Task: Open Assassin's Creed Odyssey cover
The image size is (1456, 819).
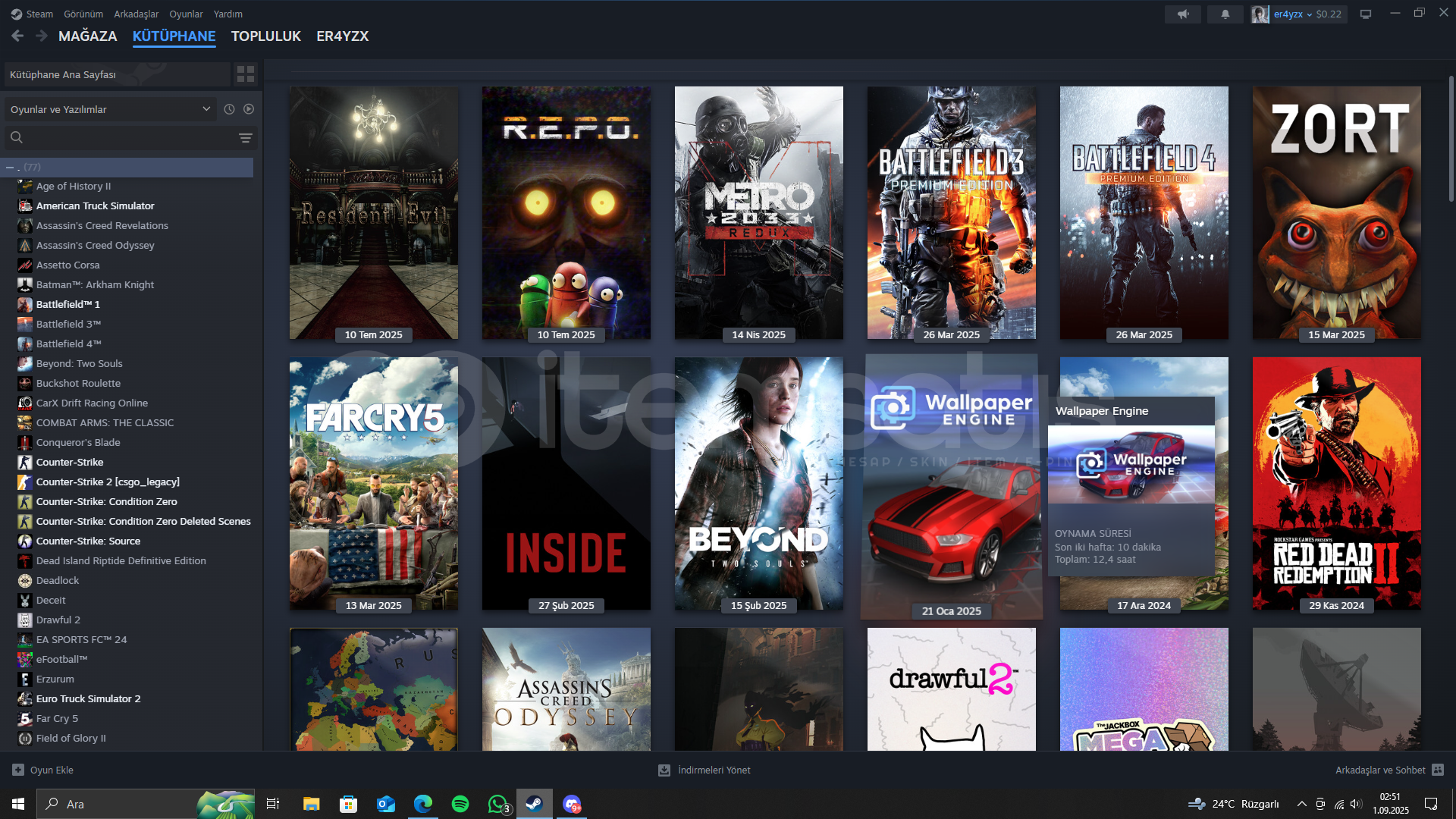Action: (x=566, y=689)
